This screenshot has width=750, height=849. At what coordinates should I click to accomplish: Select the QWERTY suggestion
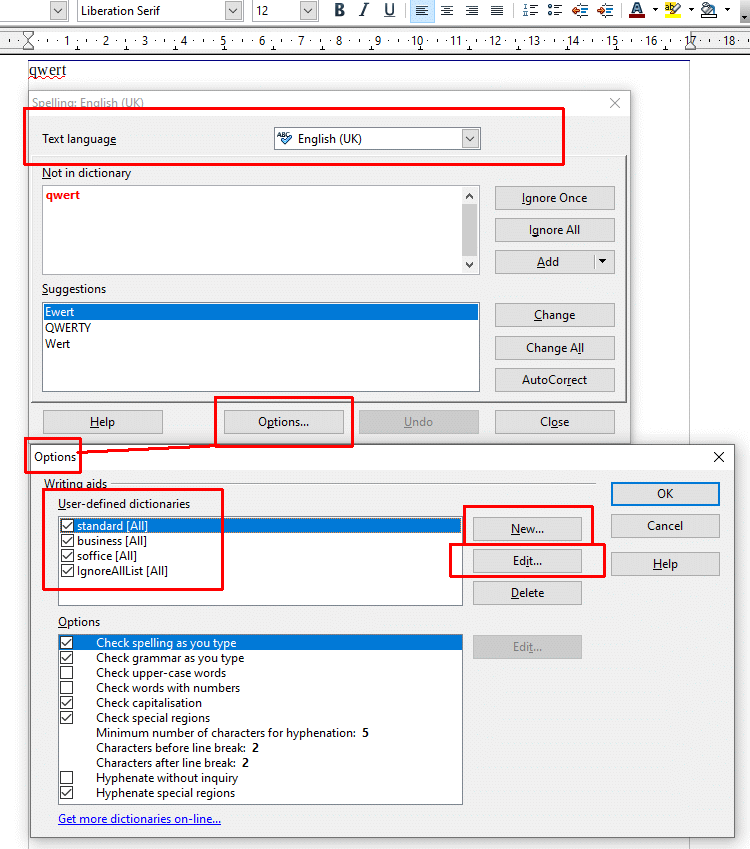point(68,328)
